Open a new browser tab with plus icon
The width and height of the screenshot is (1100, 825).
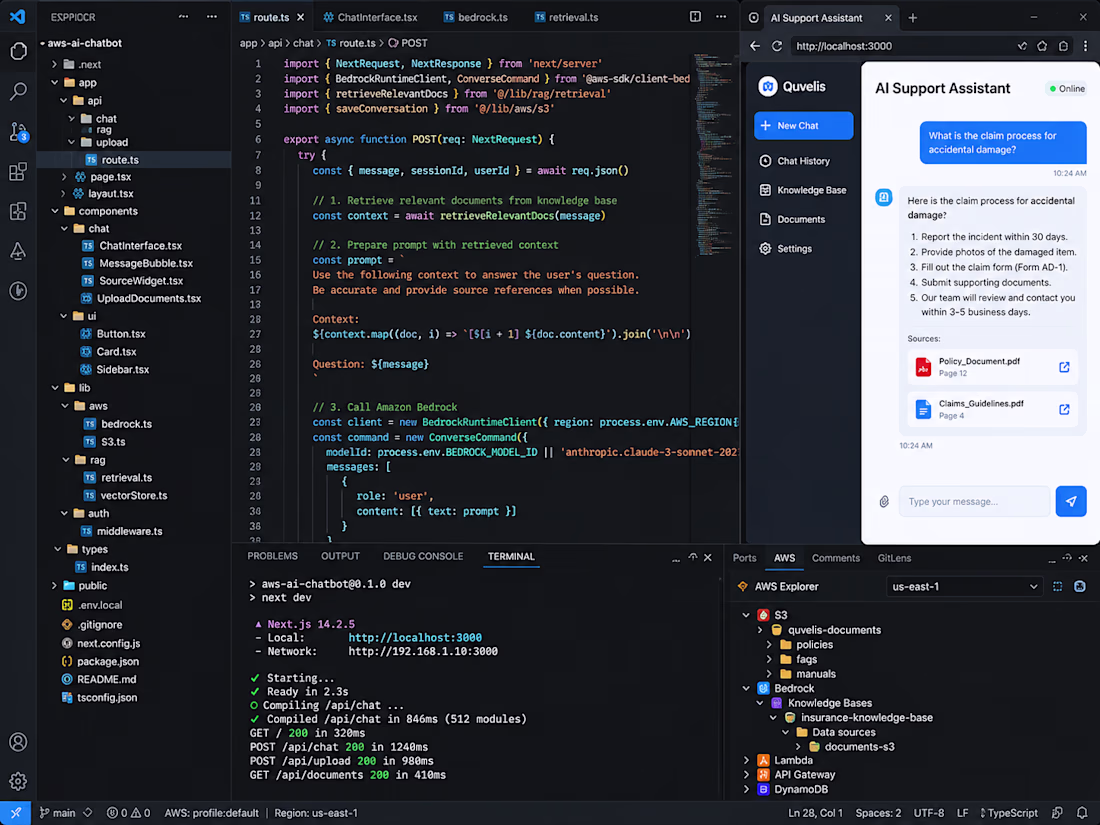(x=913, y=18)
